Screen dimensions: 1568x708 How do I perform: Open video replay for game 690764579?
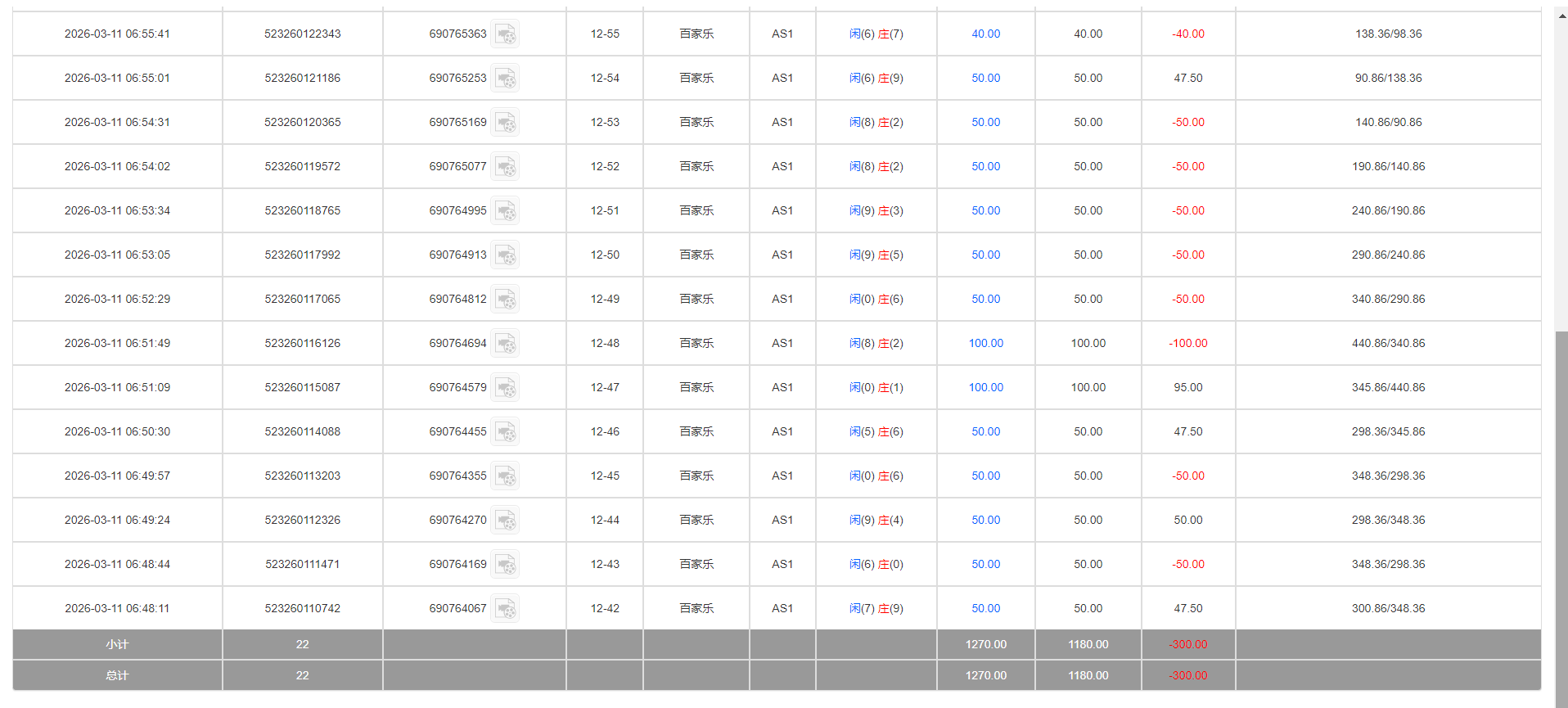pos(505,388)
